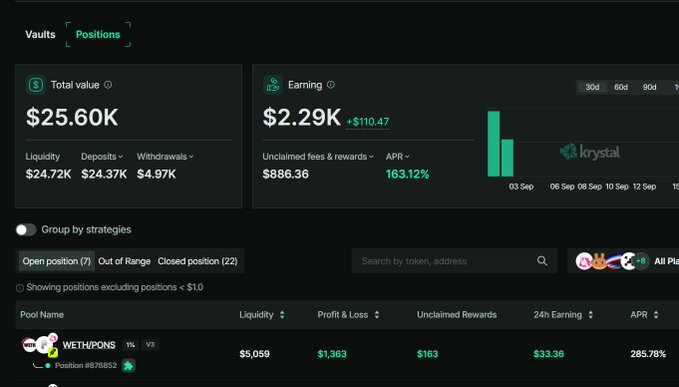Expand the Withdrawals dropdown
Viewport: 679px width, 387px height.
(165, 157)
